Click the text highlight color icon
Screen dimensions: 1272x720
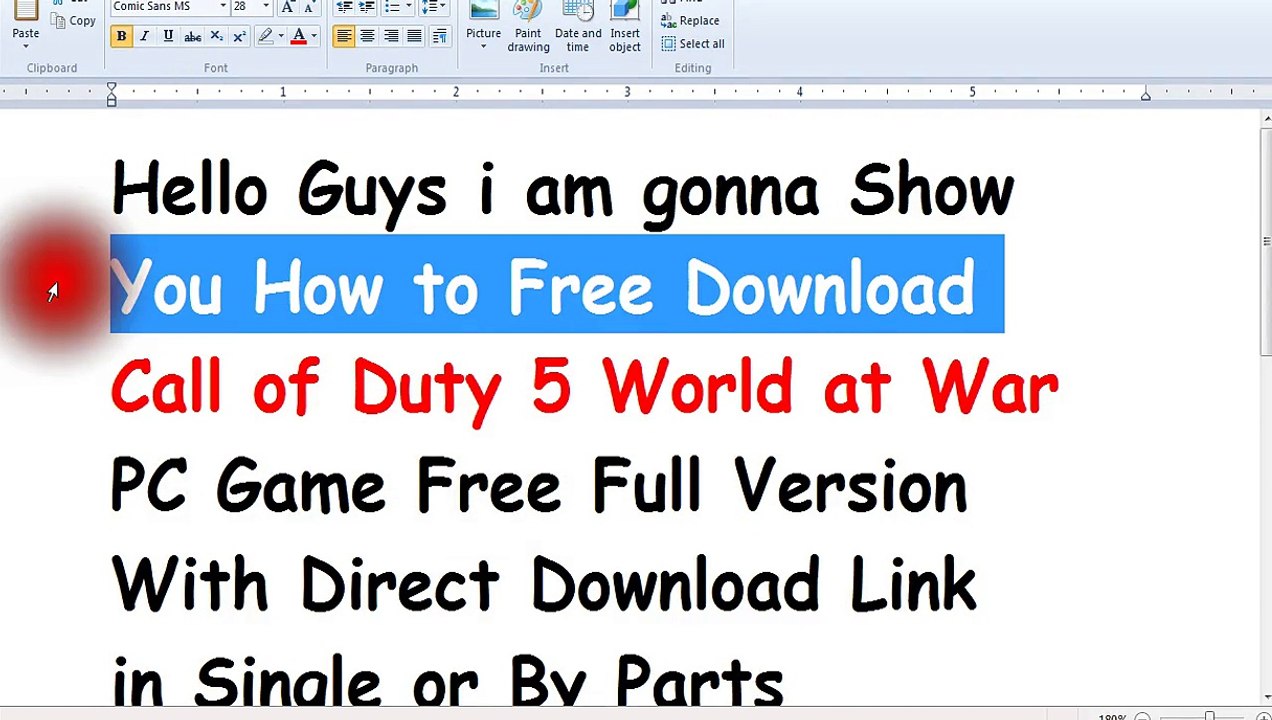[x=265, y=37]
